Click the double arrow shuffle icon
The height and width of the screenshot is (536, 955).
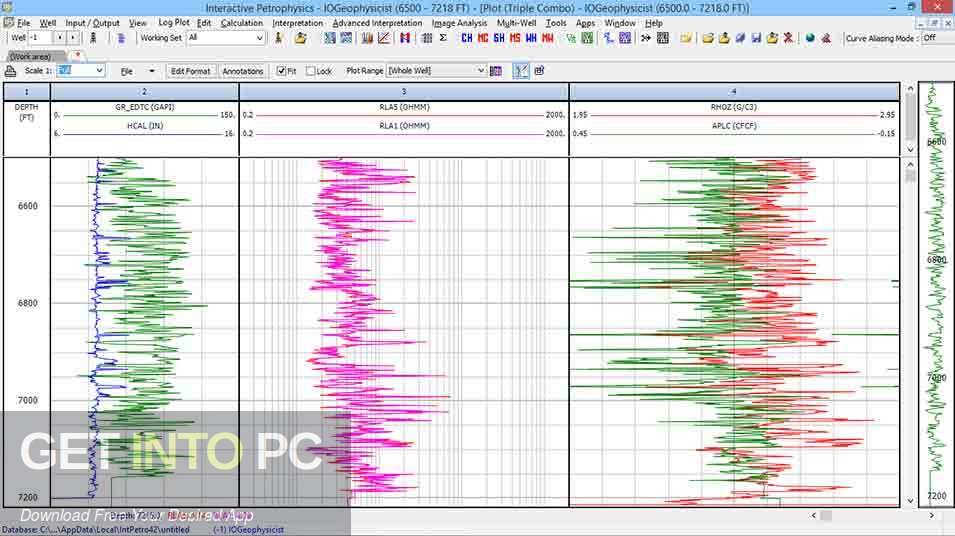coord(646,38)
